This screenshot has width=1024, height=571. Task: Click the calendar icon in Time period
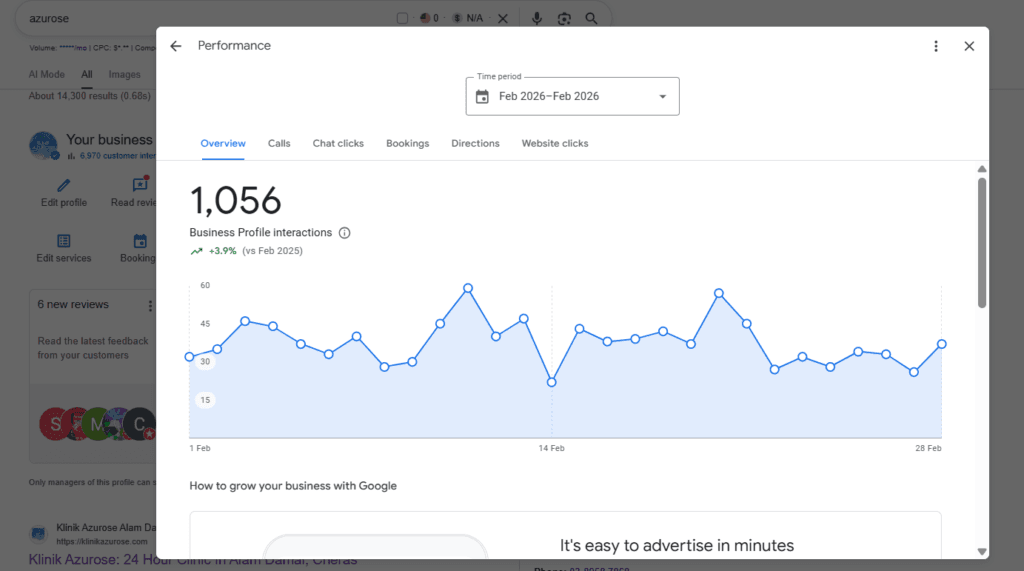point(482,97)
